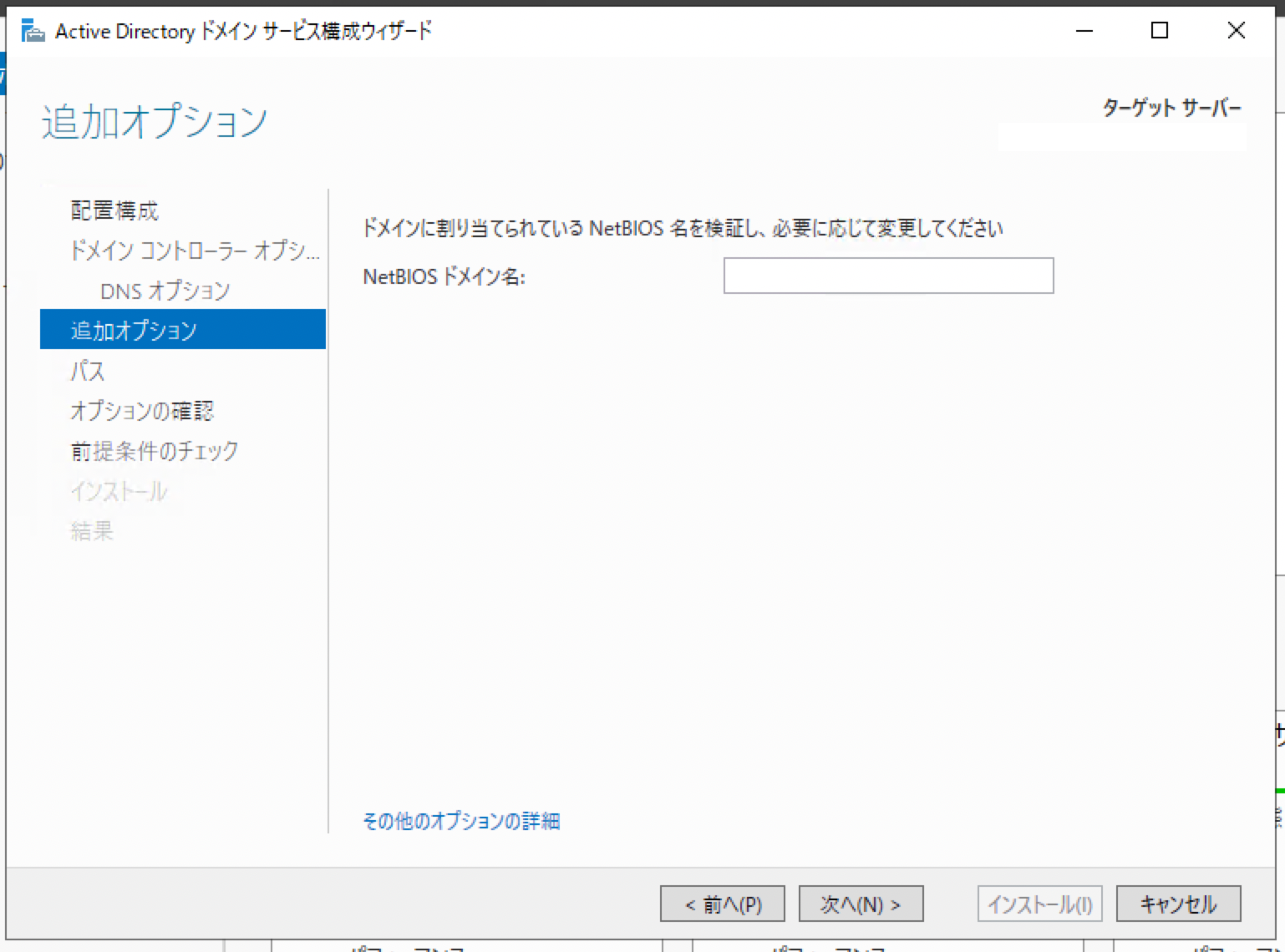Click the ターゲット サーバー label

click(x=1171, y=108)
